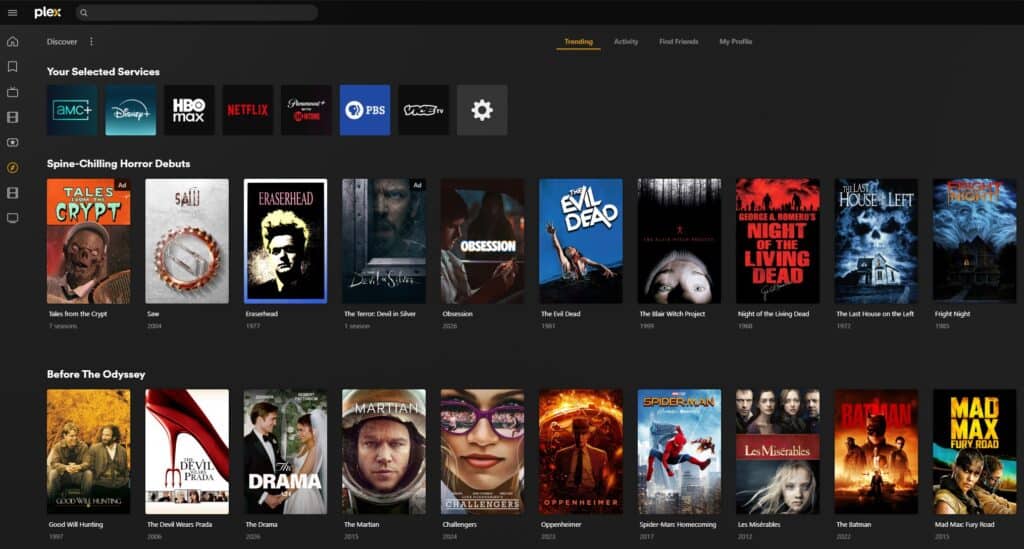This screenshot has height=549, width=1024.
Task: Click "Tales from the Crypt" title text
Action: point(78,314)
